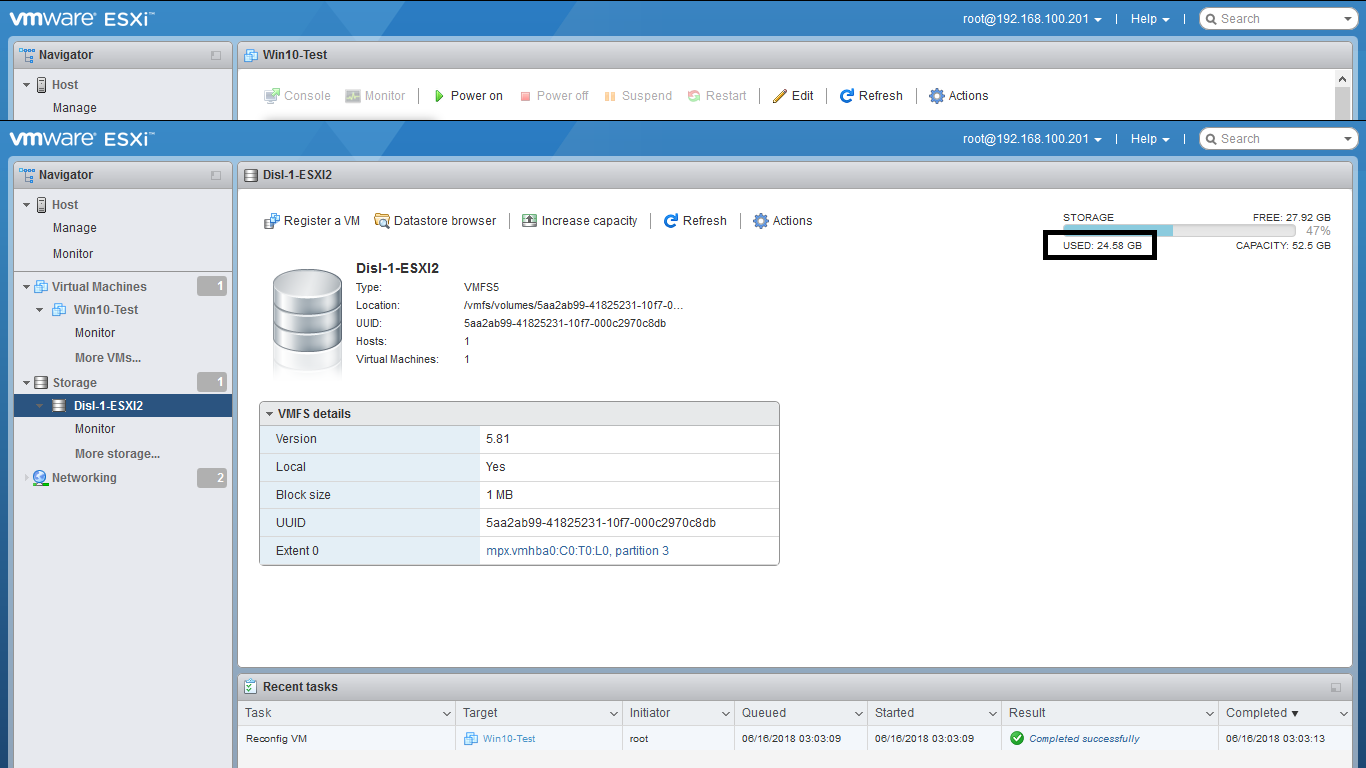Open the Help menu
This screenshot has width=1366, height=768.
[1149, 139]
